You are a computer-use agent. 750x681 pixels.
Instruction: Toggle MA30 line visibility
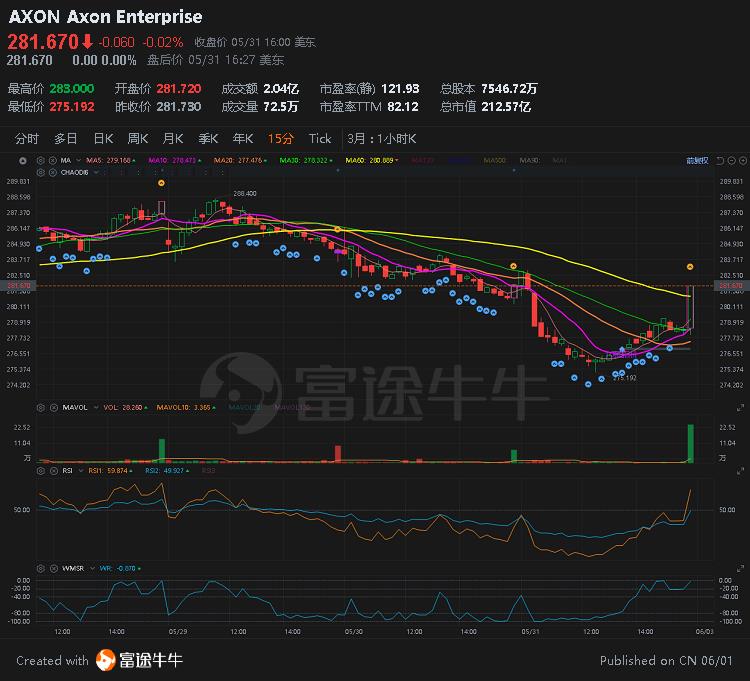coord(306,161)
